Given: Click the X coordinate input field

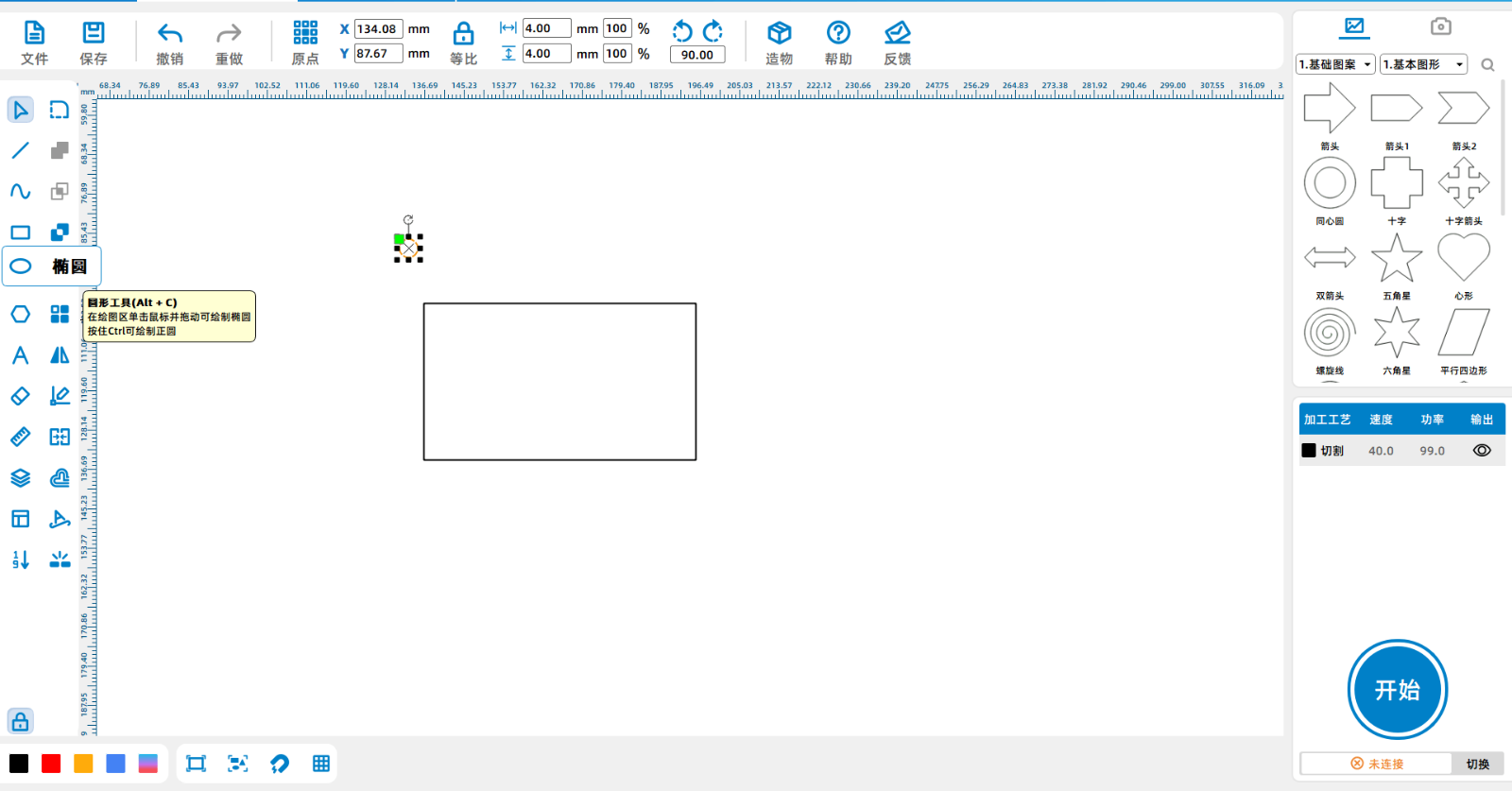Looking at the screenshot, I should 378,29.
